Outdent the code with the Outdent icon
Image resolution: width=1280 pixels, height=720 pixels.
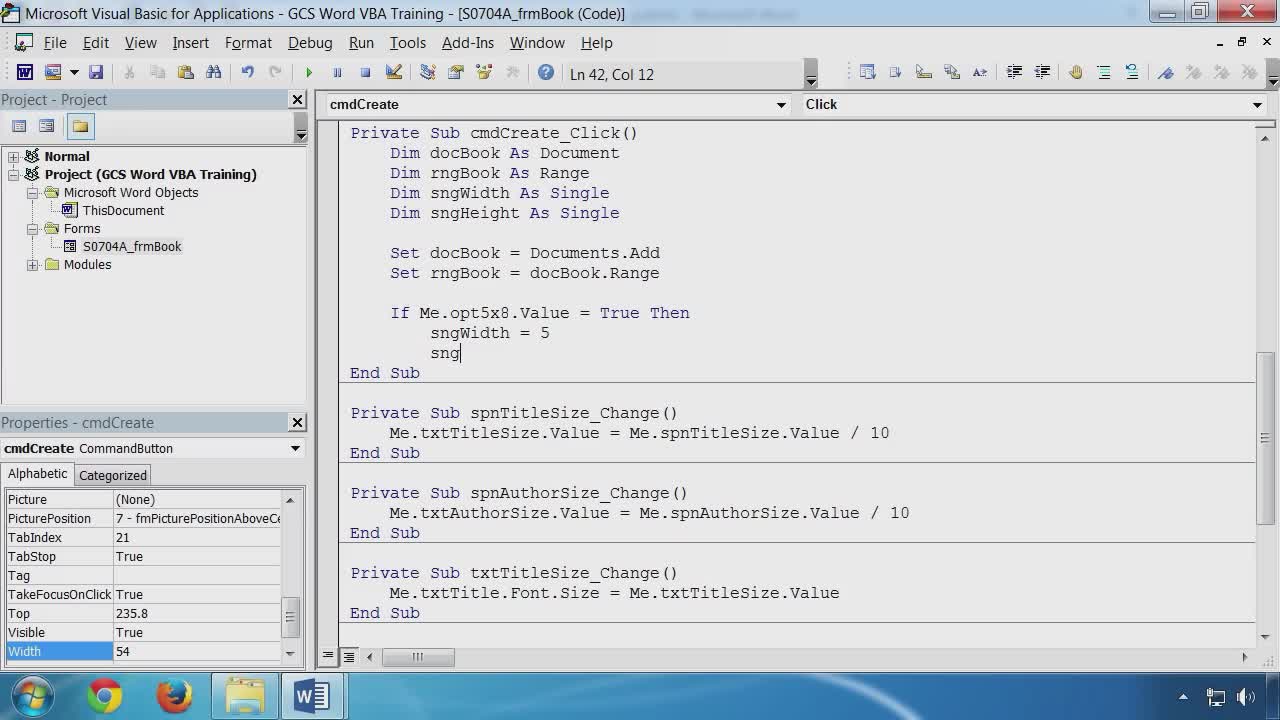pos(1042,72)
